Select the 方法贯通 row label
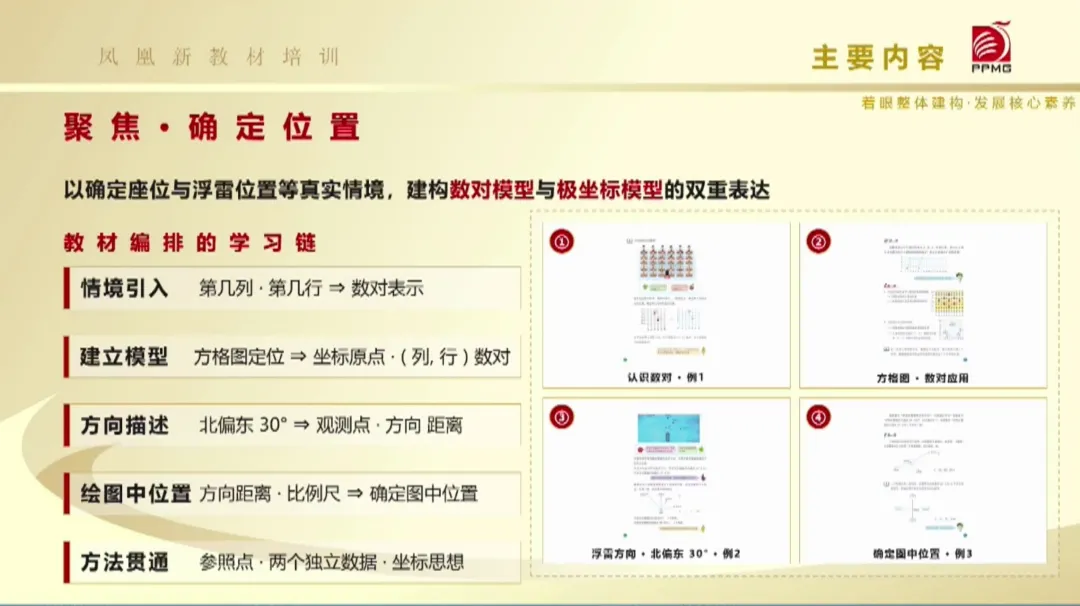Image resolution: width=1080 pixels, height=606 pixels. pyautogui.click(x=124, y=562)
